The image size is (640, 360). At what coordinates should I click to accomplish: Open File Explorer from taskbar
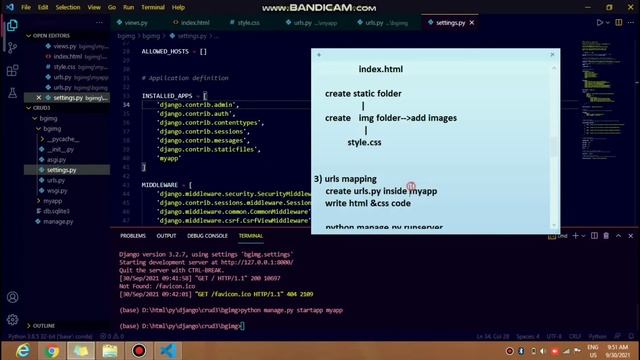110,351
